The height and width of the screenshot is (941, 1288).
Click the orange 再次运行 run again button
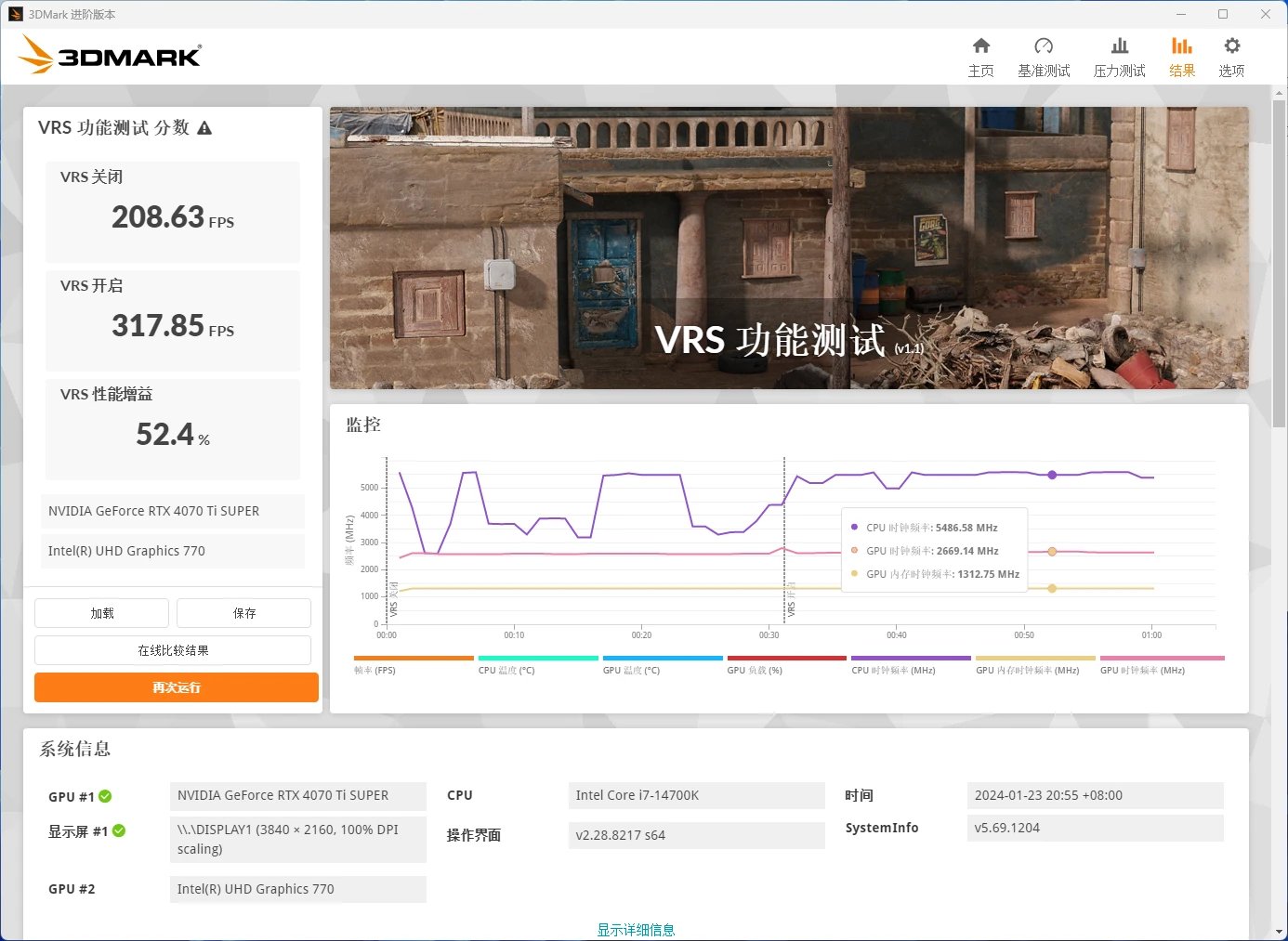click(x=177, y=687)
